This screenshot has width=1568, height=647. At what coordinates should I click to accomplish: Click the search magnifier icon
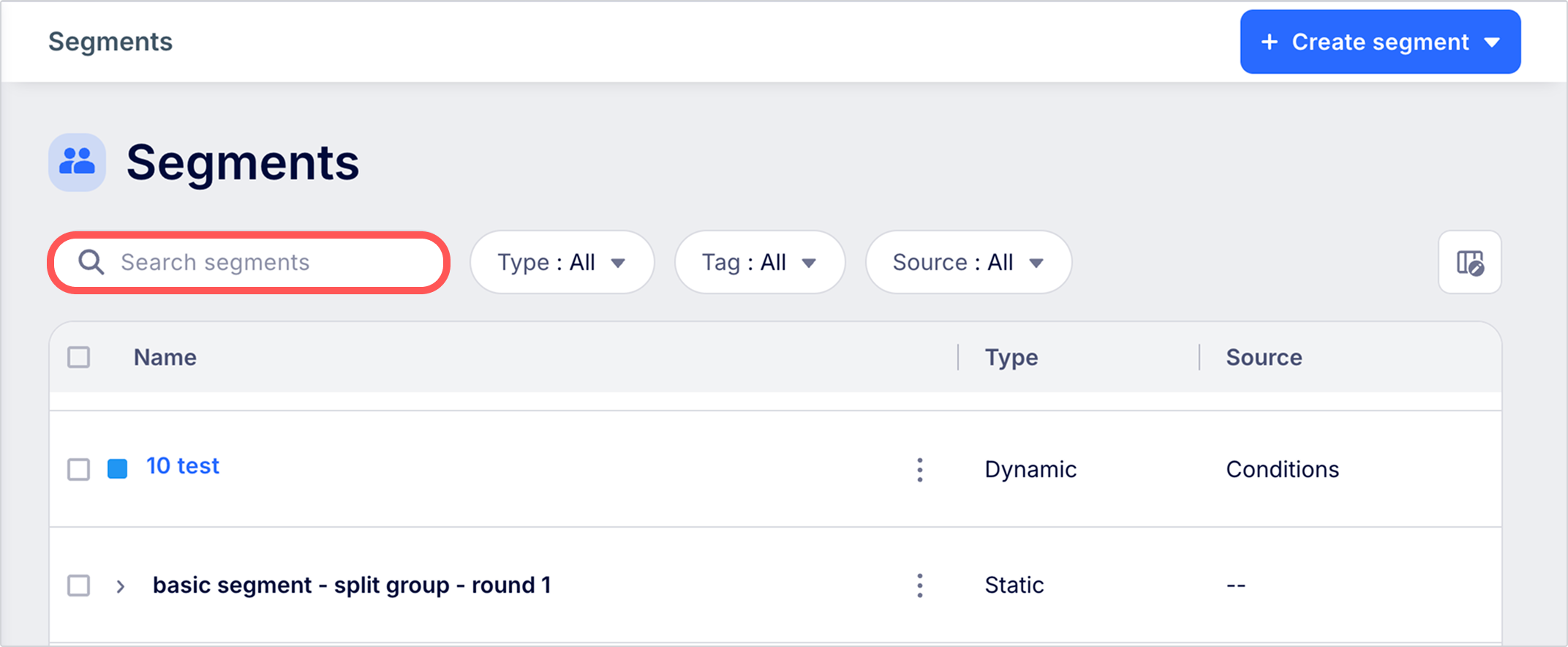tap(91, 262)
